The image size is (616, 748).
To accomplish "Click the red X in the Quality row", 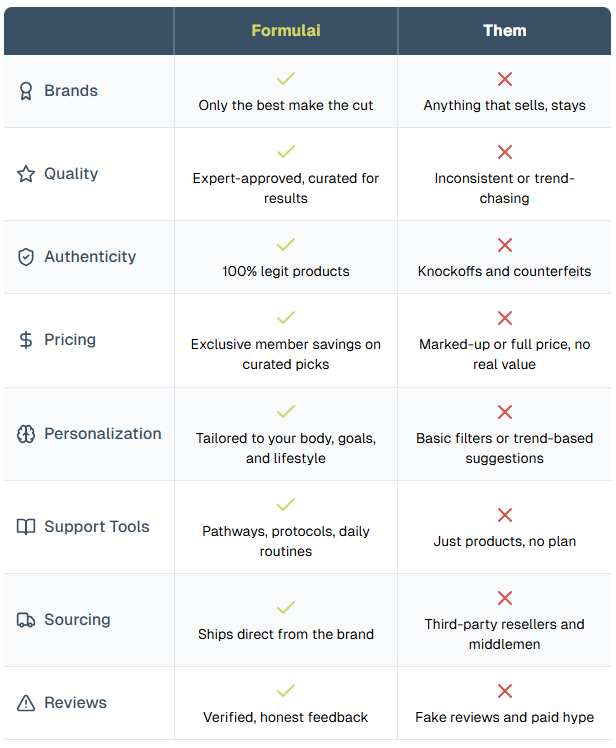I will [504, 152].
